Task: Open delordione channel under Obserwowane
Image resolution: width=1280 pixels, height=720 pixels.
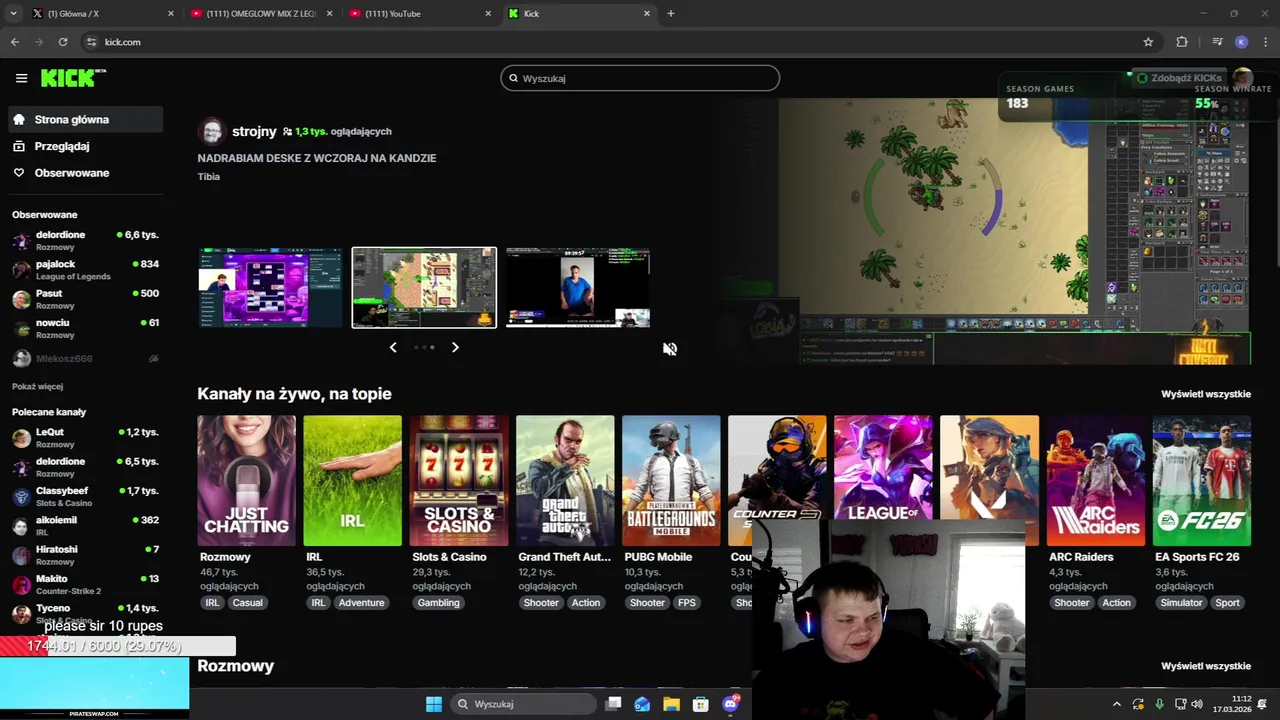Action: click(x=86, y=240)
